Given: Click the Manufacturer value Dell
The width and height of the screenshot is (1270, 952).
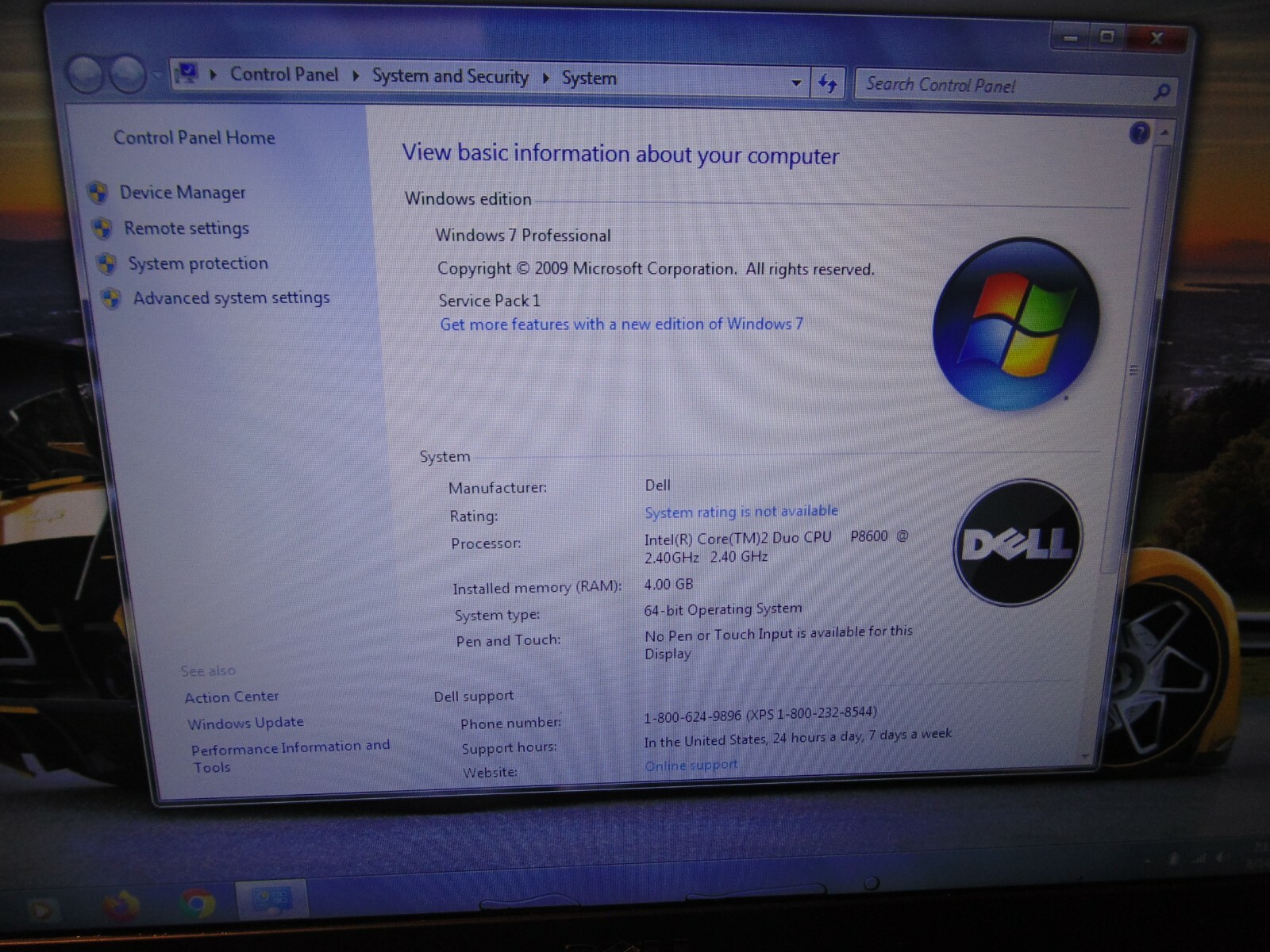Looking at the screenshot, I should 658,485.
